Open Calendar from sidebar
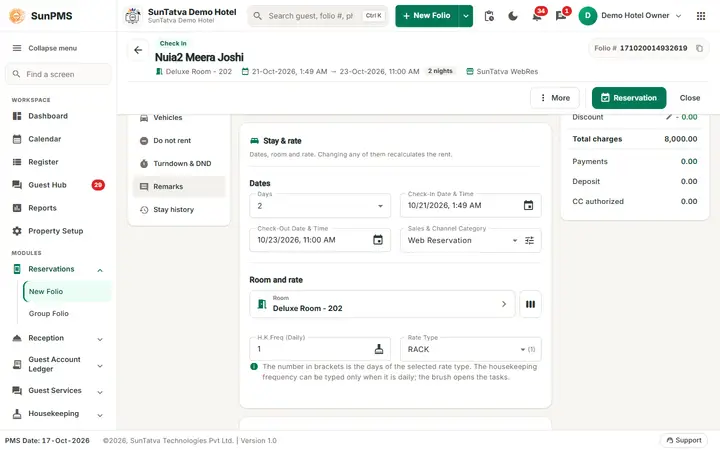This screenshot has width=720, height=450. tap(45, 139)
